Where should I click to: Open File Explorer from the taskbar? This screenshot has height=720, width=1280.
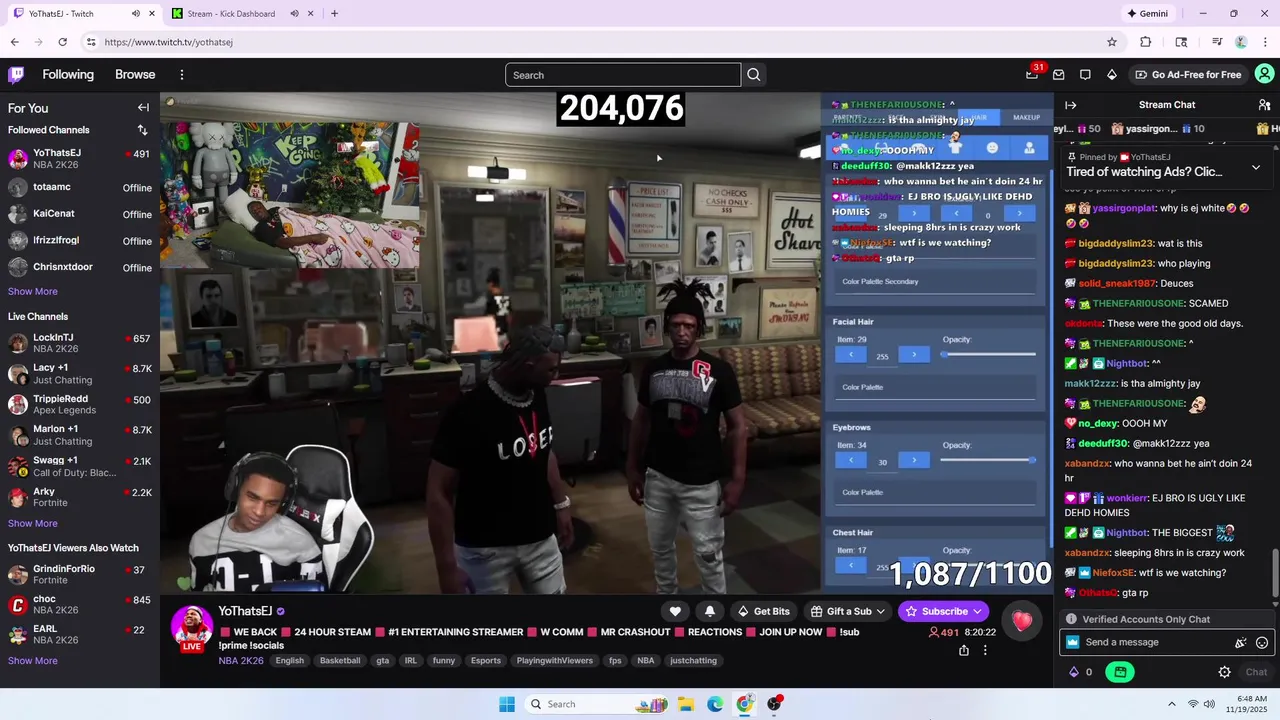tap(686, 704)
